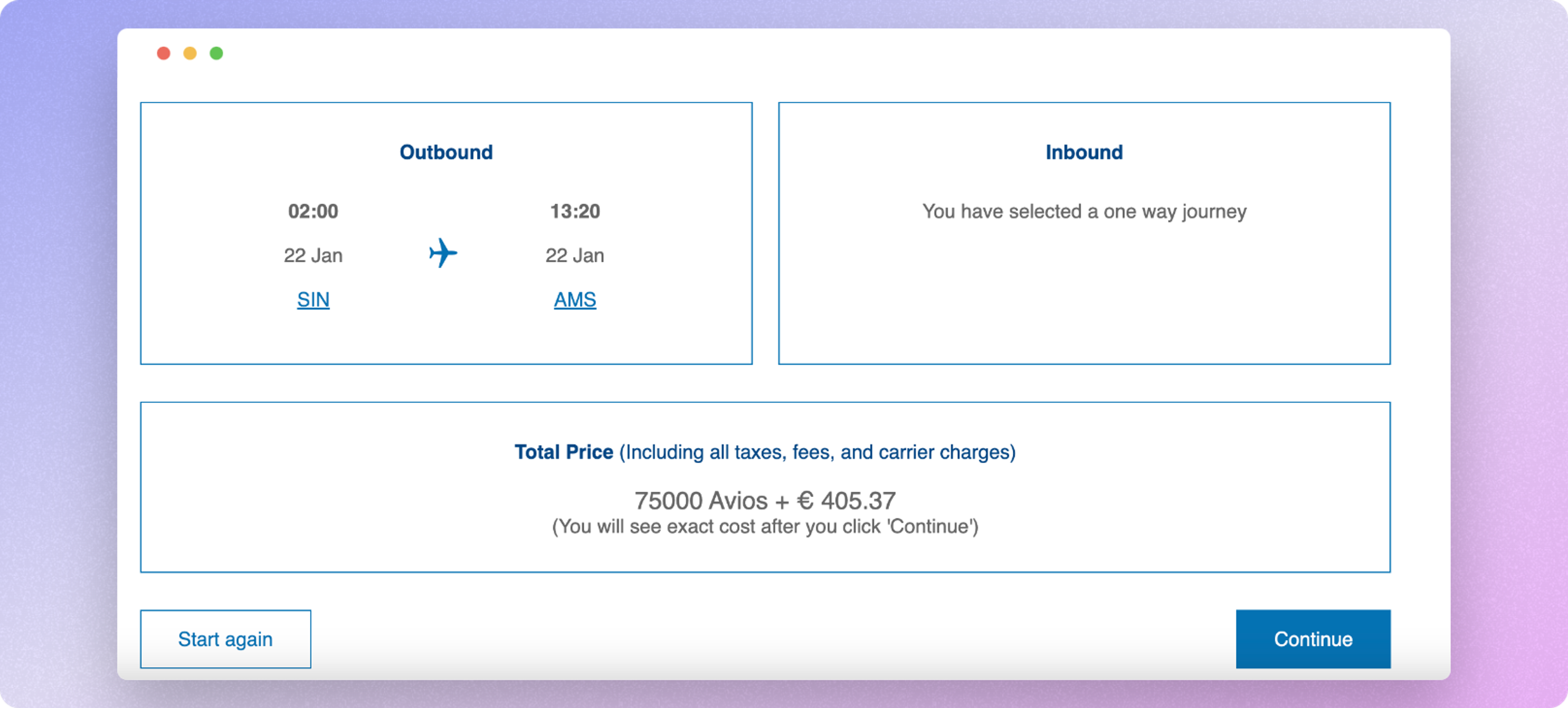1568x708 pixels.
Task: Select the 13:20 arrival time
Action: tap(575, 211)
